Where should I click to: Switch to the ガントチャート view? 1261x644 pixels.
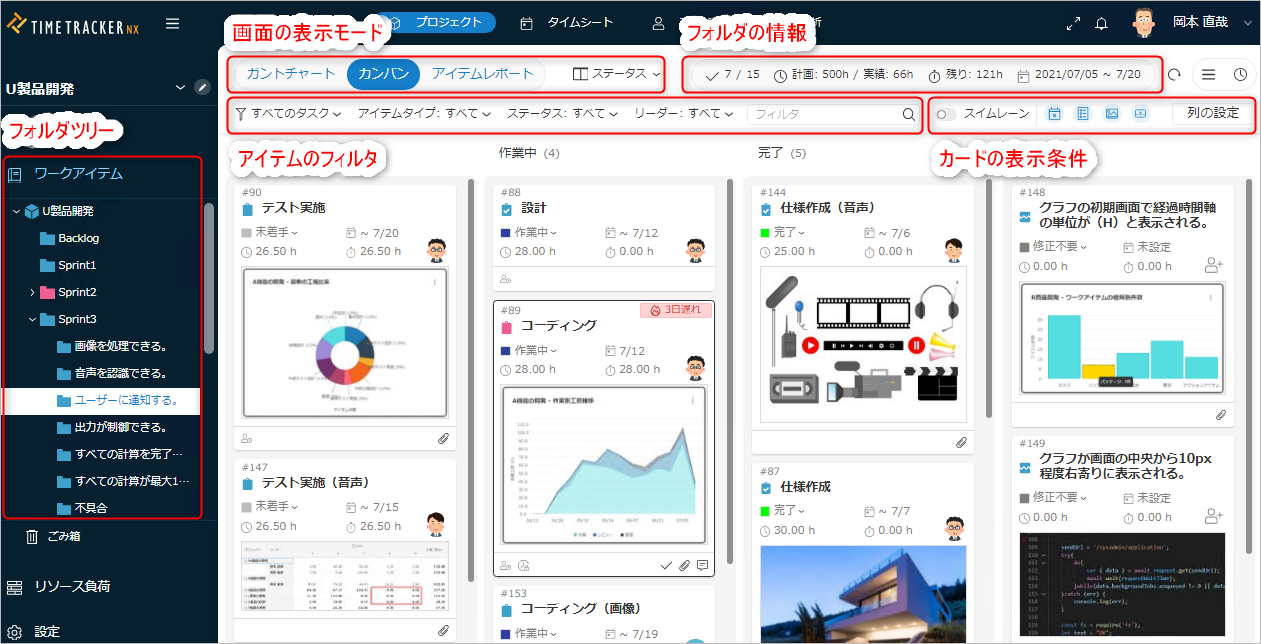click(291, 74)
